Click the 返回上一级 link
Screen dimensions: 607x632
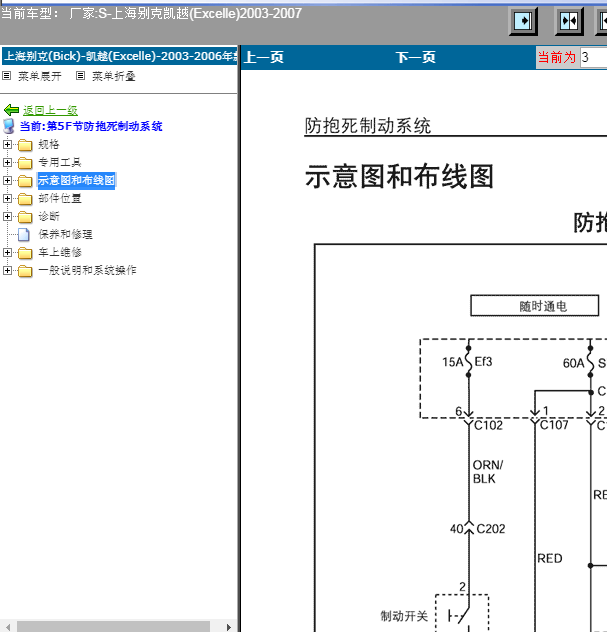pos(50,110)
